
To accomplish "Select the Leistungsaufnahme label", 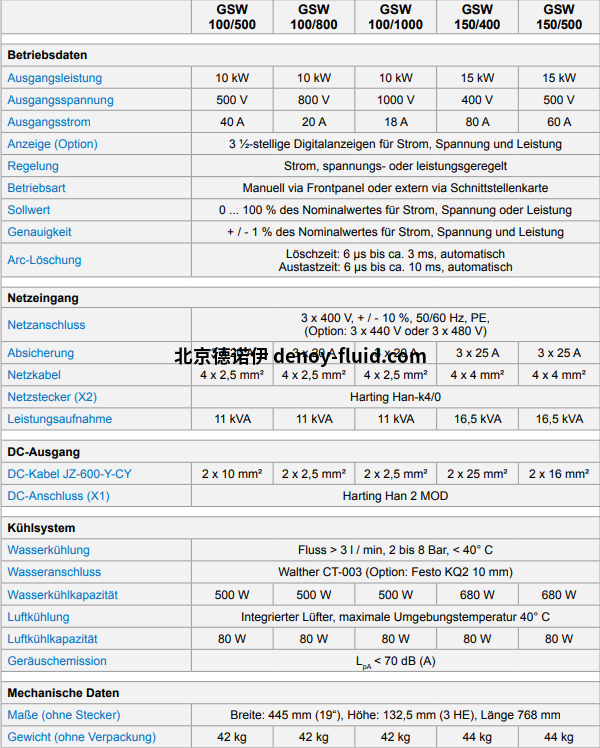I will pos(59,419).
